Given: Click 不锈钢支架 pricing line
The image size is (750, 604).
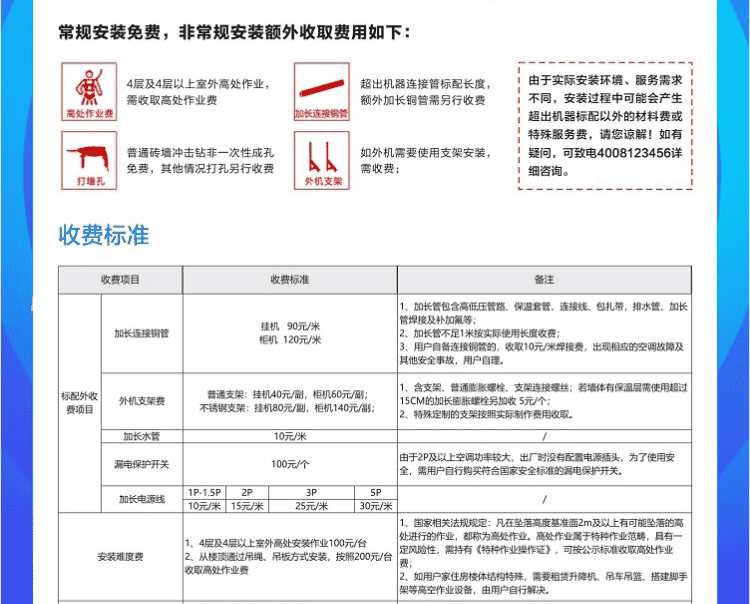Looking at the screenshot, I should 287,408.
